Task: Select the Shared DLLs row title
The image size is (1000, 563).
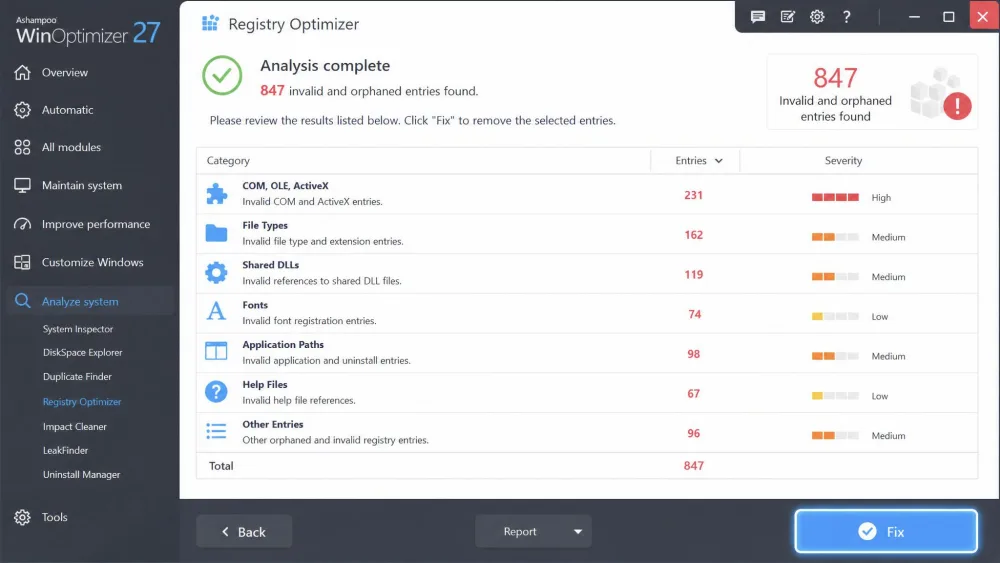Action: 270,265
